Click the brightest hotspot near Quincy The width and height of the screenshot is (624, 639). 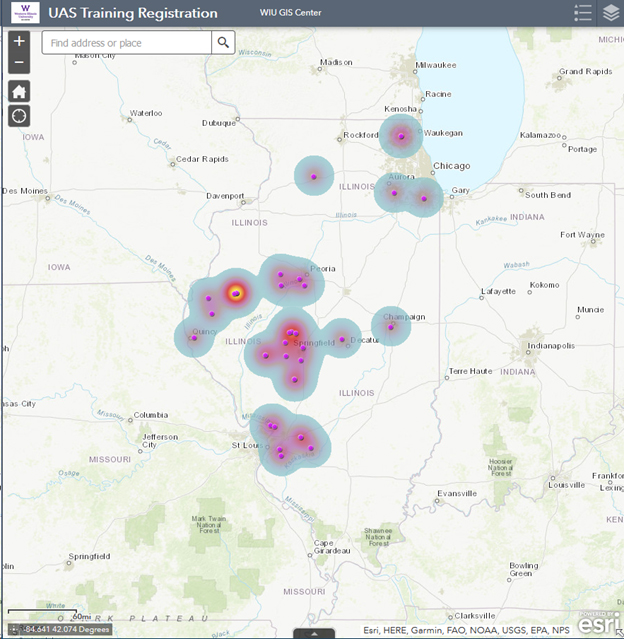pos(236,293)
